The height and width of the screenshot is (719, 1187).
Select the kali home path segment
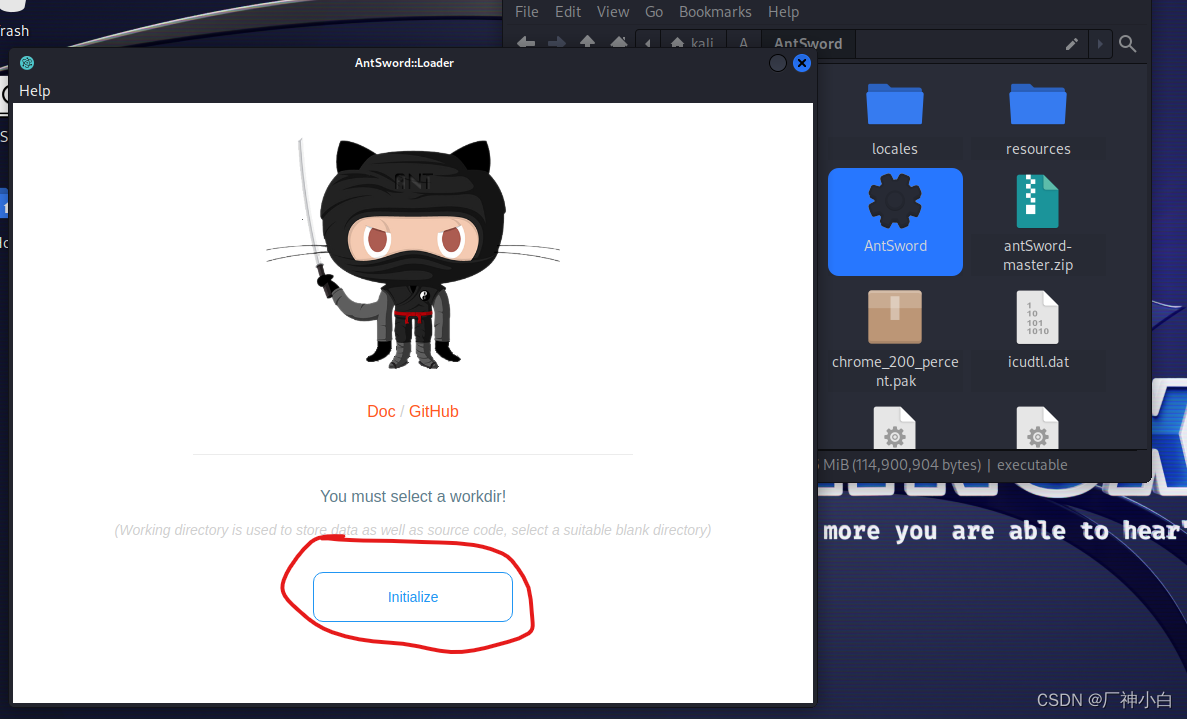pos(693,44)
